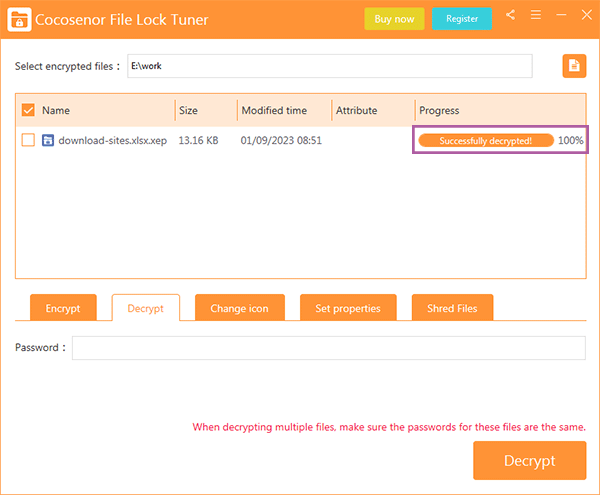Sort by the Size column header
The height and width of the screenshot is (495, 600).
(188, 110)
